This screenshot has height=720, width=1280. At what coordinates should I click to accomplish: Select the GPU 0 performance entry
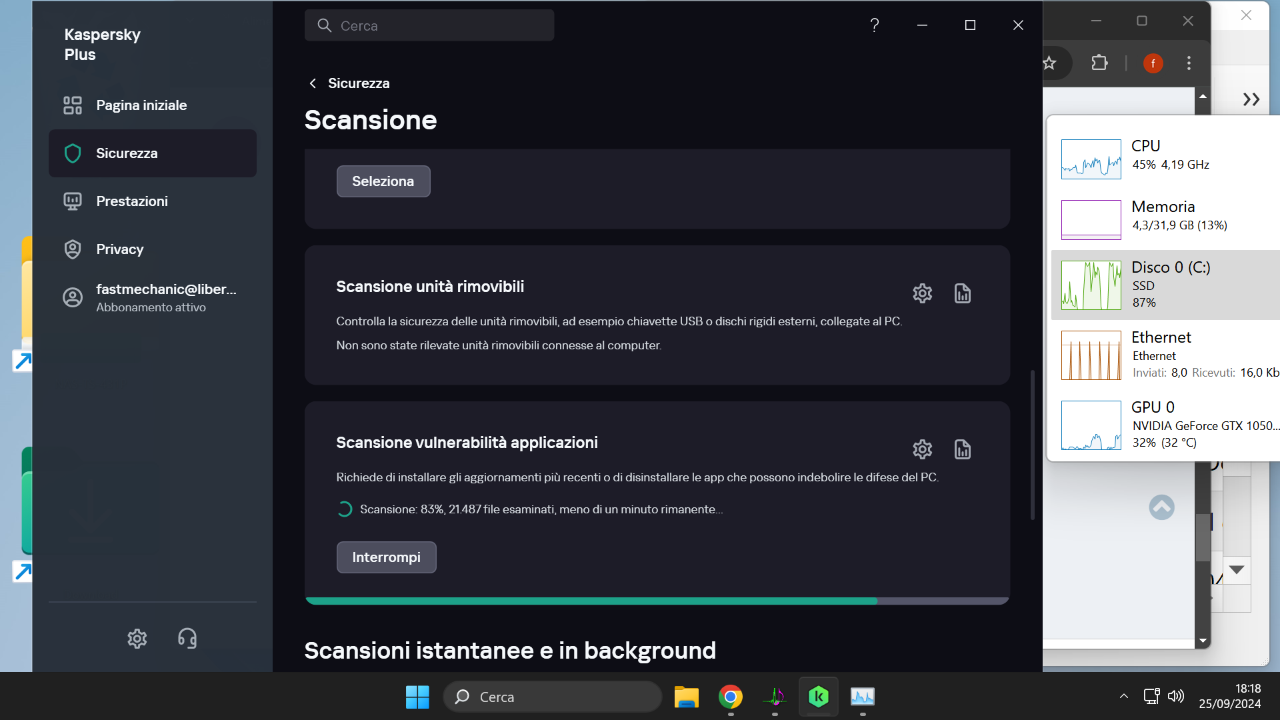tap(1165, 424)
